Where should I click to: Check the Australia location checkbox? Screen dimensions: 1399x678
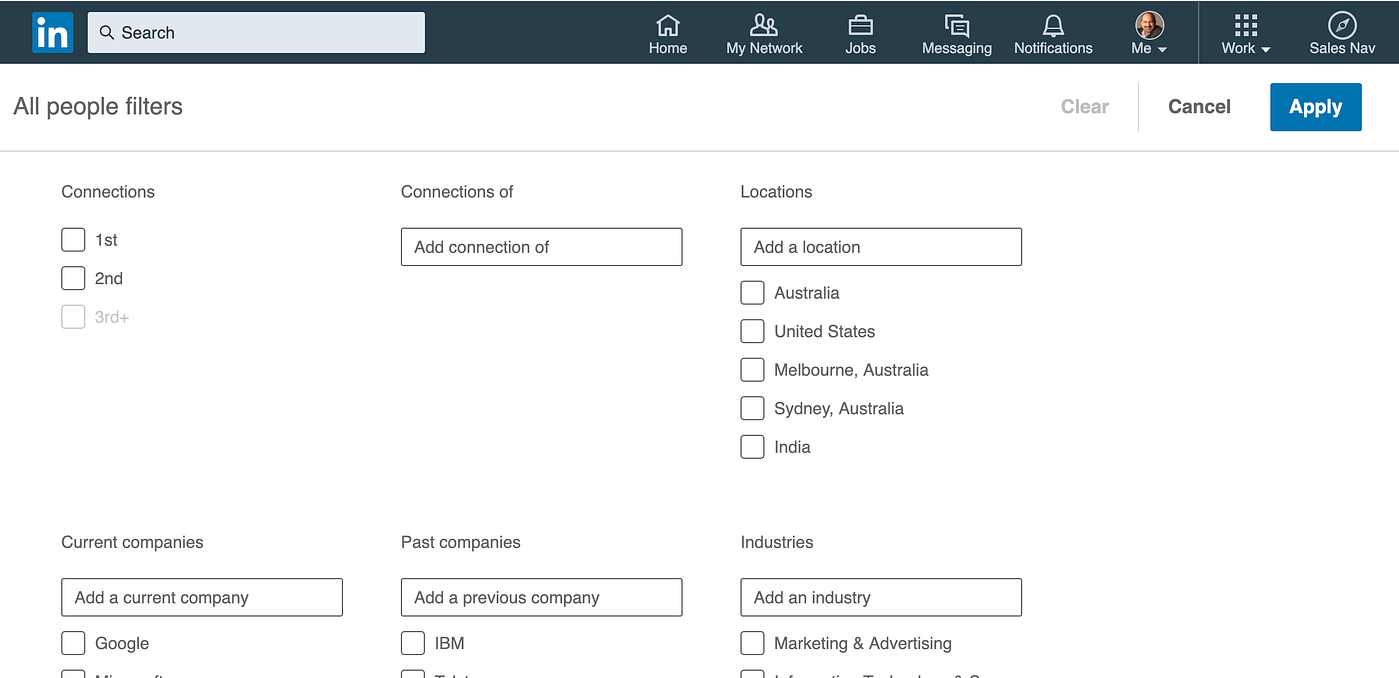pyautogui.click(x=752, y=293)
